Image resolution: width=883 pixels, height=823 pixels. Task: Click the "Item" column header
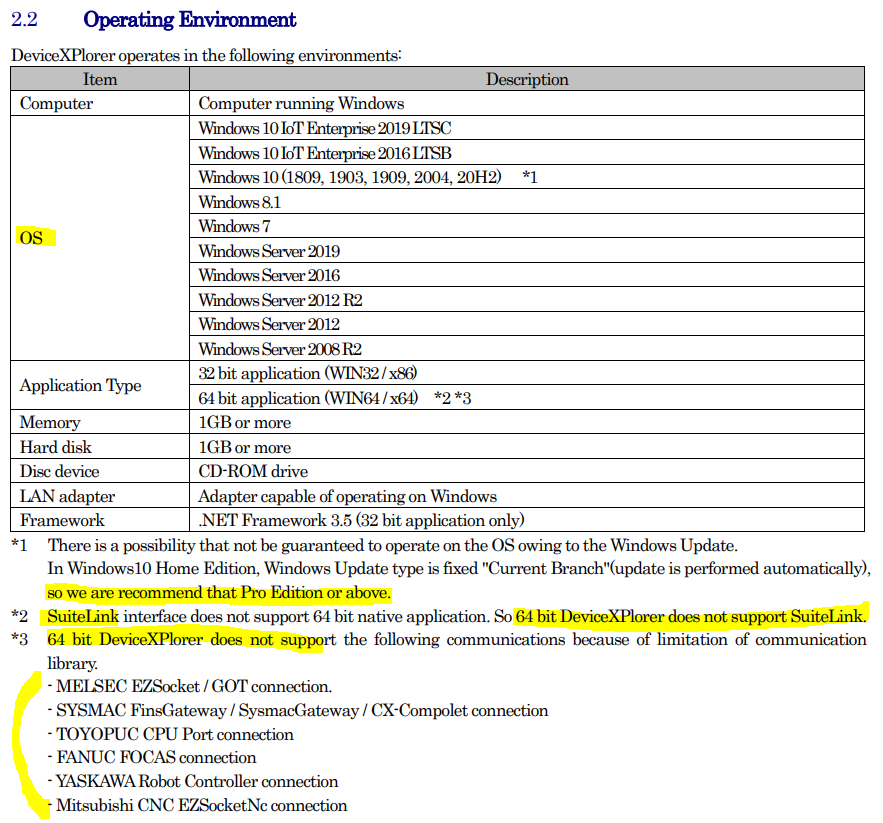(x=100, y=79)
